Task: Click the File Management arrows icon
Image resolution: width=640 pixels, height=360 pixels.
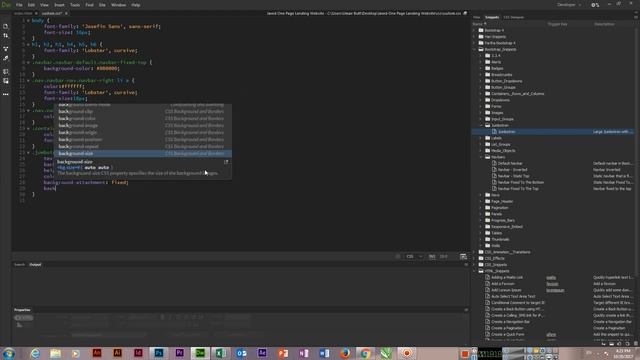Action: coord(6,36)
